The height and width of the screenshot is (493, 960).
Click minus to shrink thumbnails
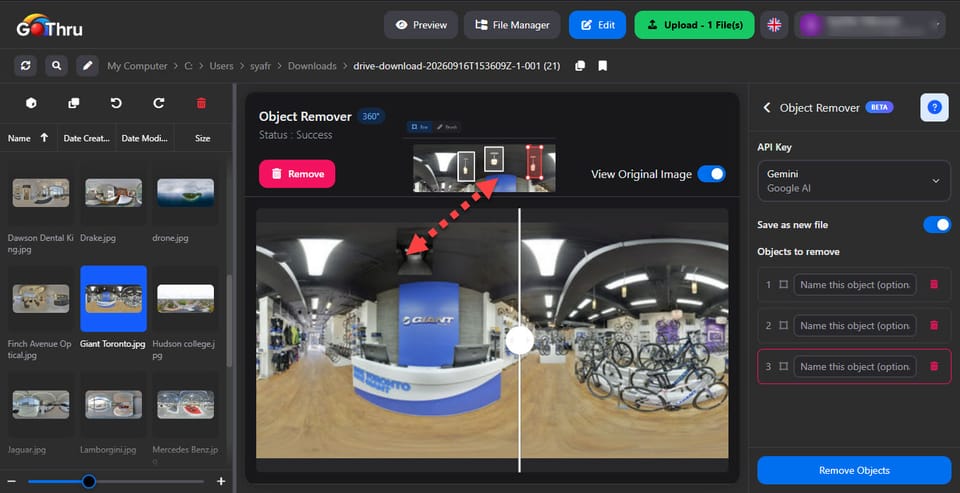coord(11,481)
